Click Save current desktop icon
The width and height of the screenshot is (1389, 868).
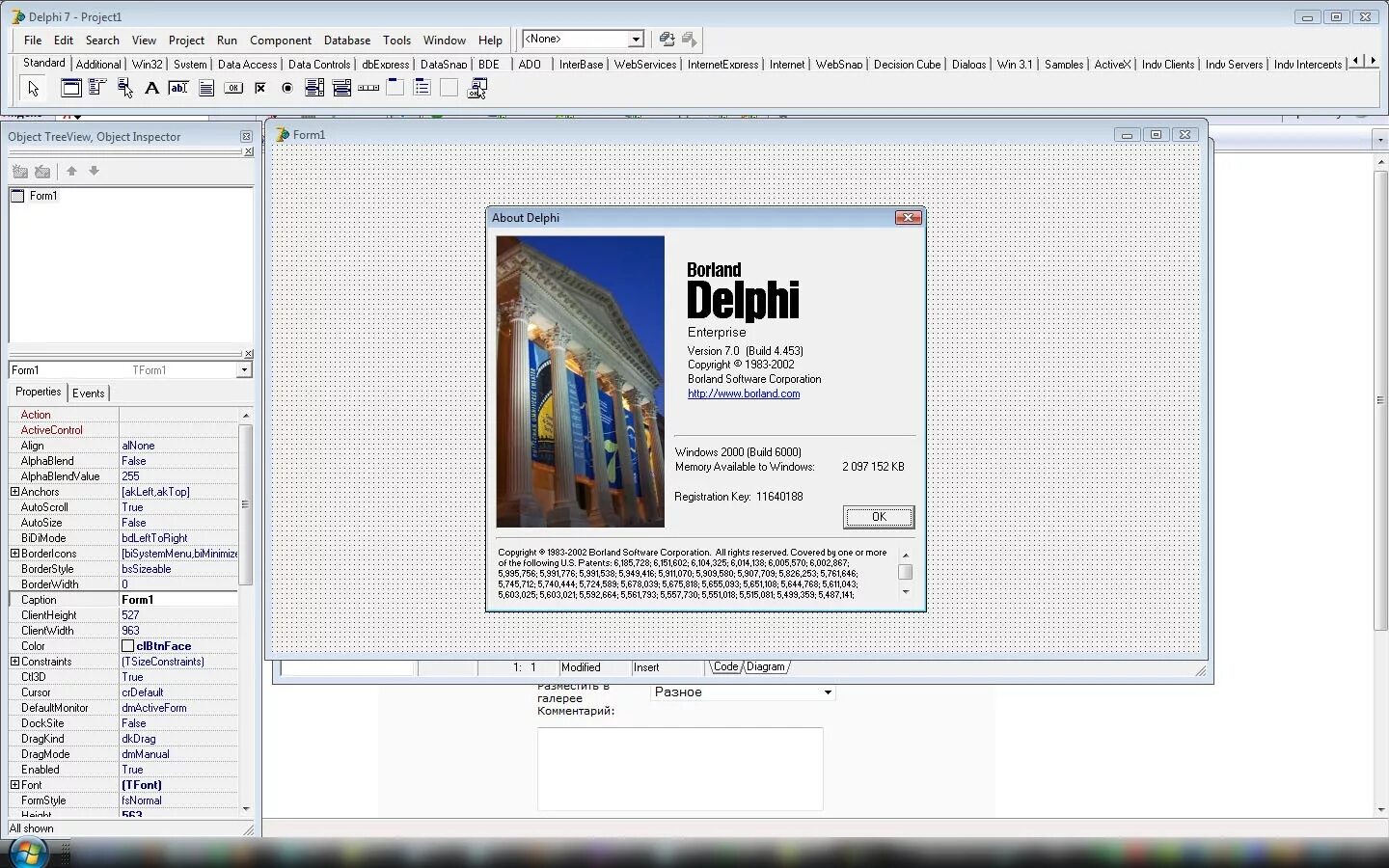(x=667, y=39)
